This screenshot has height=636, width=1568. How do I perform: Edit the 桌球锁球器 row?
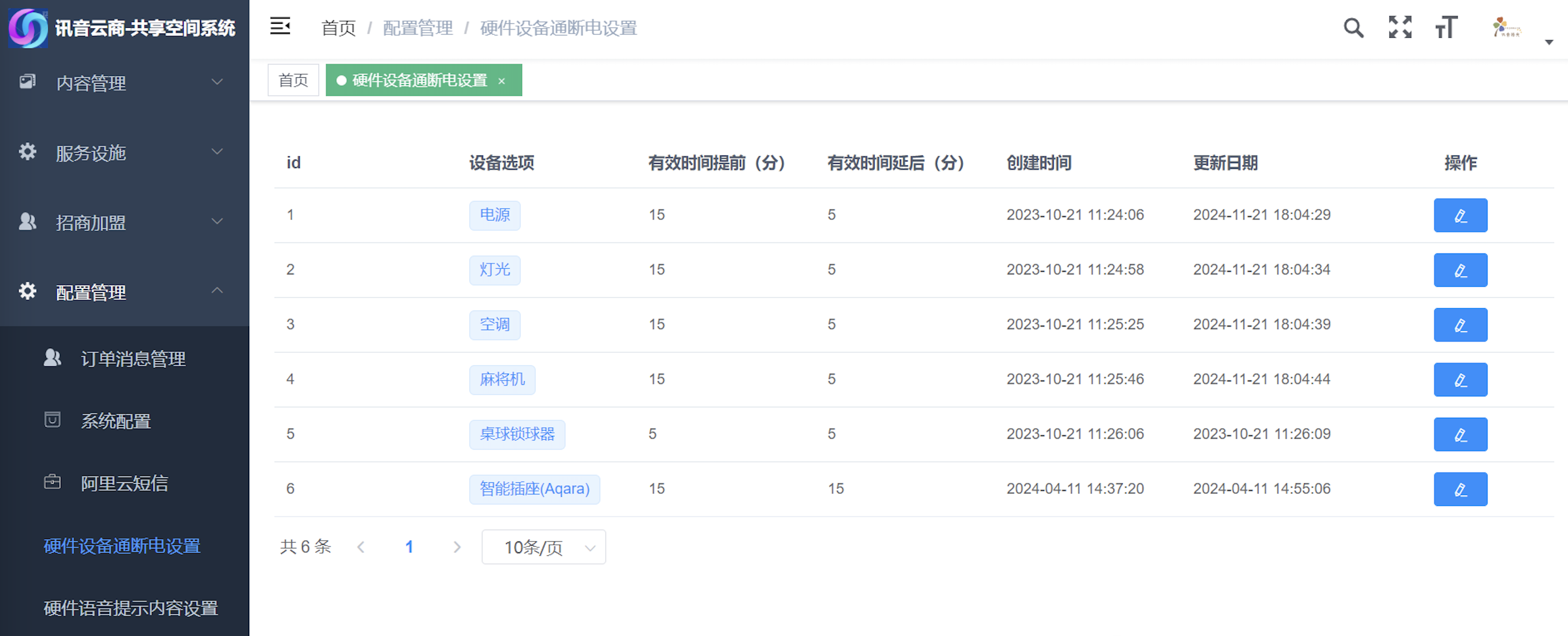1460,435
